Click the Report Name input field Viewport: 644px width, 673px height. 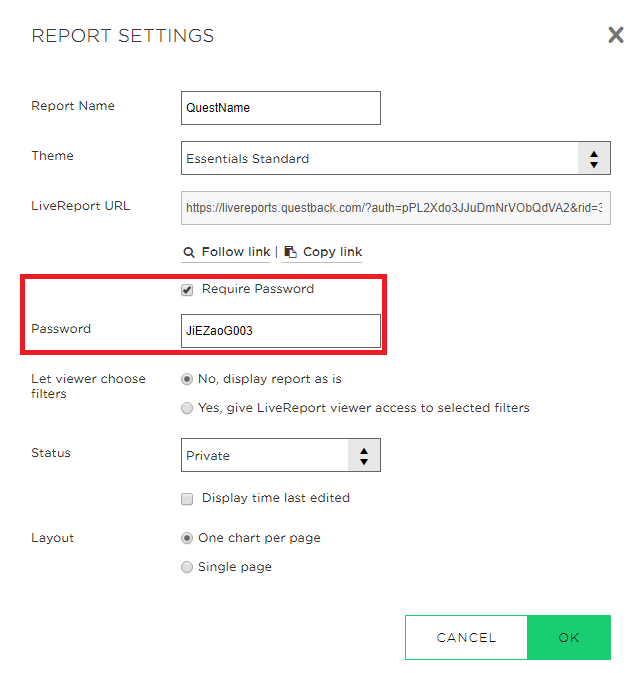pos(281,108)
